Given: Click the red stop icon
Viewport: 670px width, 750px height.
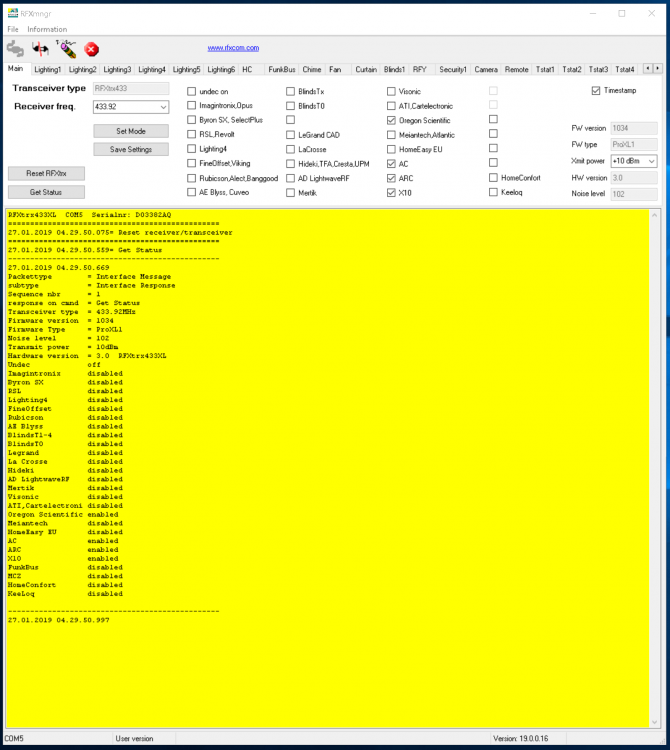Looking at the screenshot, I should click(x=92, y=48).
